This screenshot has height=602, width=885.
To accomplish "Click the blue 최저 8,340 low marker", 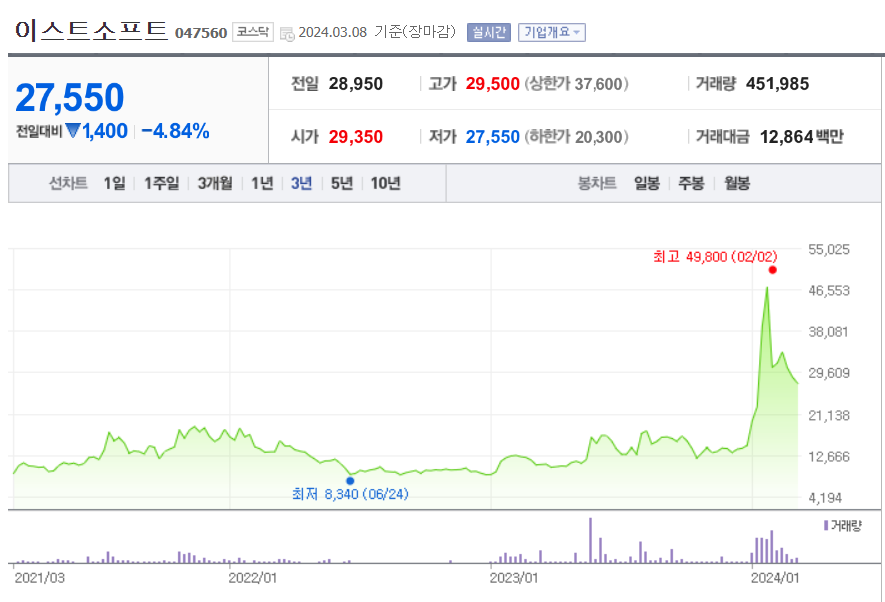I will pos(350,480).
